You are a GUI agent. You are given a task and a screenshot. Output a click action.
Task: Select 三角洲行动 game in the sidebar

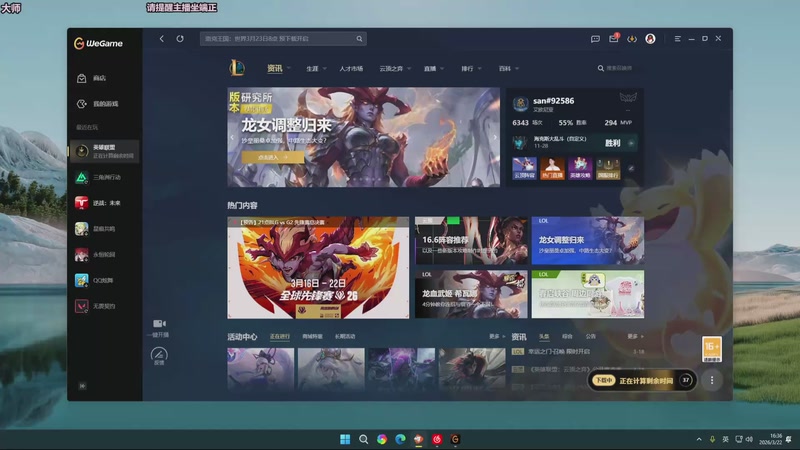[x=104, y=178]
